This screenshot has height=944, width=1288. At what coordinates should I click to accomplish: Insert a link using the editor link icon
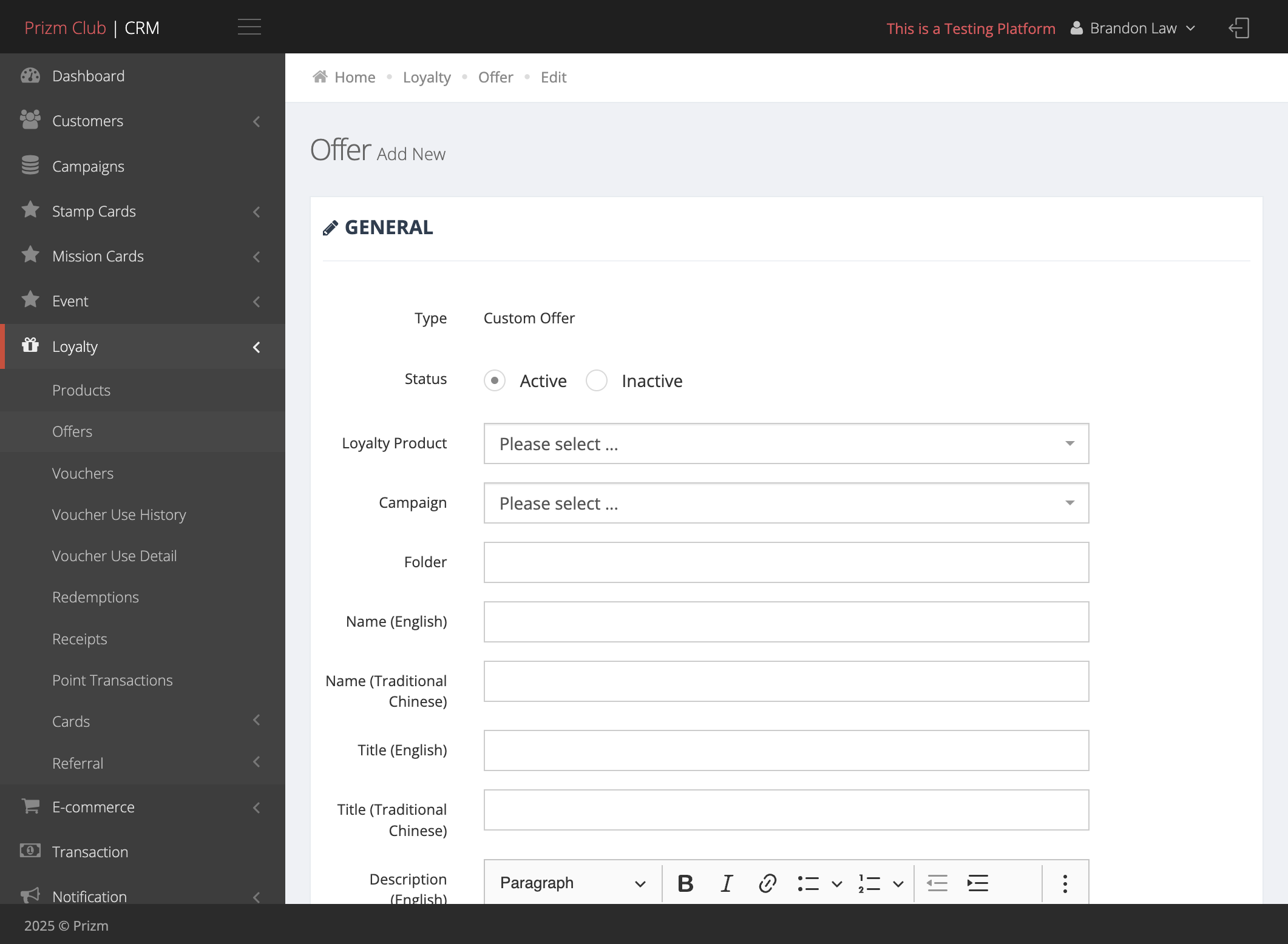[x=768, y=883]
